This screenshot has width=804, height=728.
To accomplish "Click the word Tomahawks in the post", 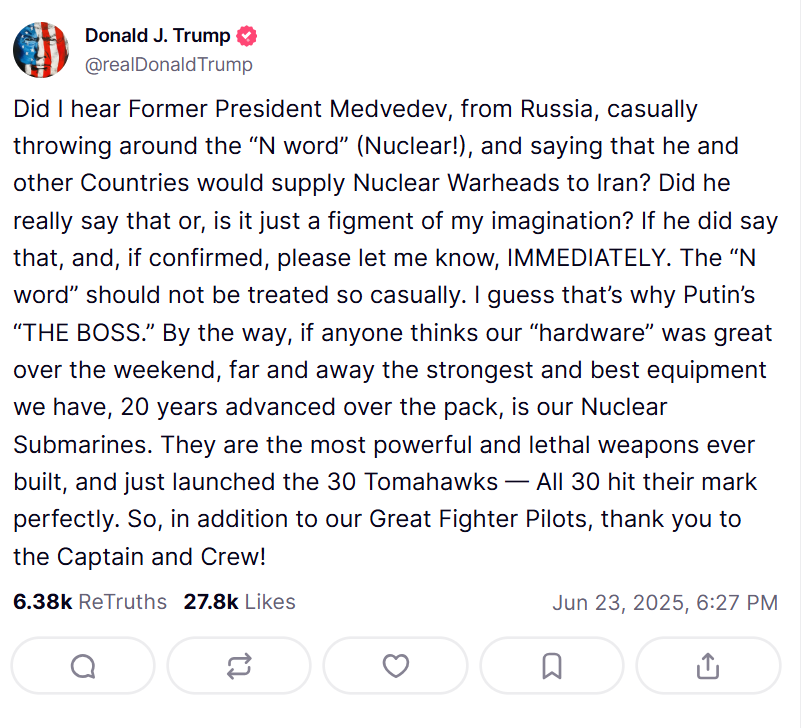I will click(431, 482).
